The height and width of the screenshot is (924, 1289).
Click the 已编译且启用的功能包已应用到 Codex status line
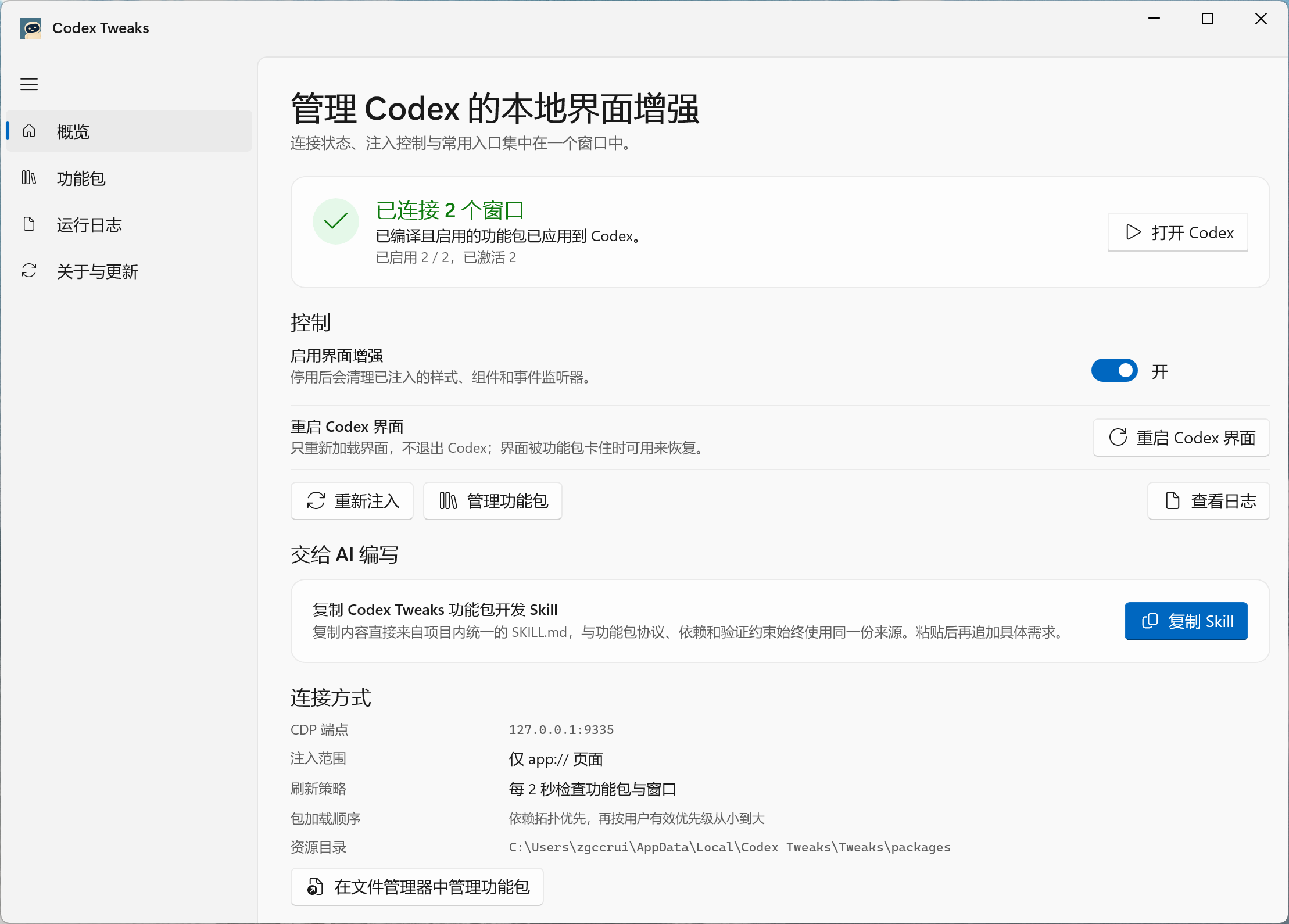(x=509, y=236)
